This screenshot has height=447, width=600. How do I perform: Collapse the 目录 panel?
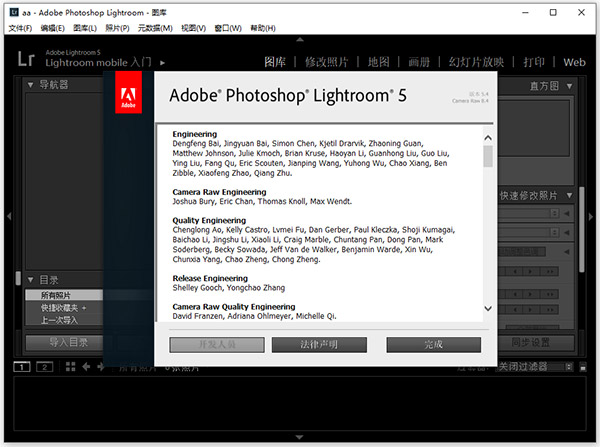pyautogui.click(x=31, y=280)
